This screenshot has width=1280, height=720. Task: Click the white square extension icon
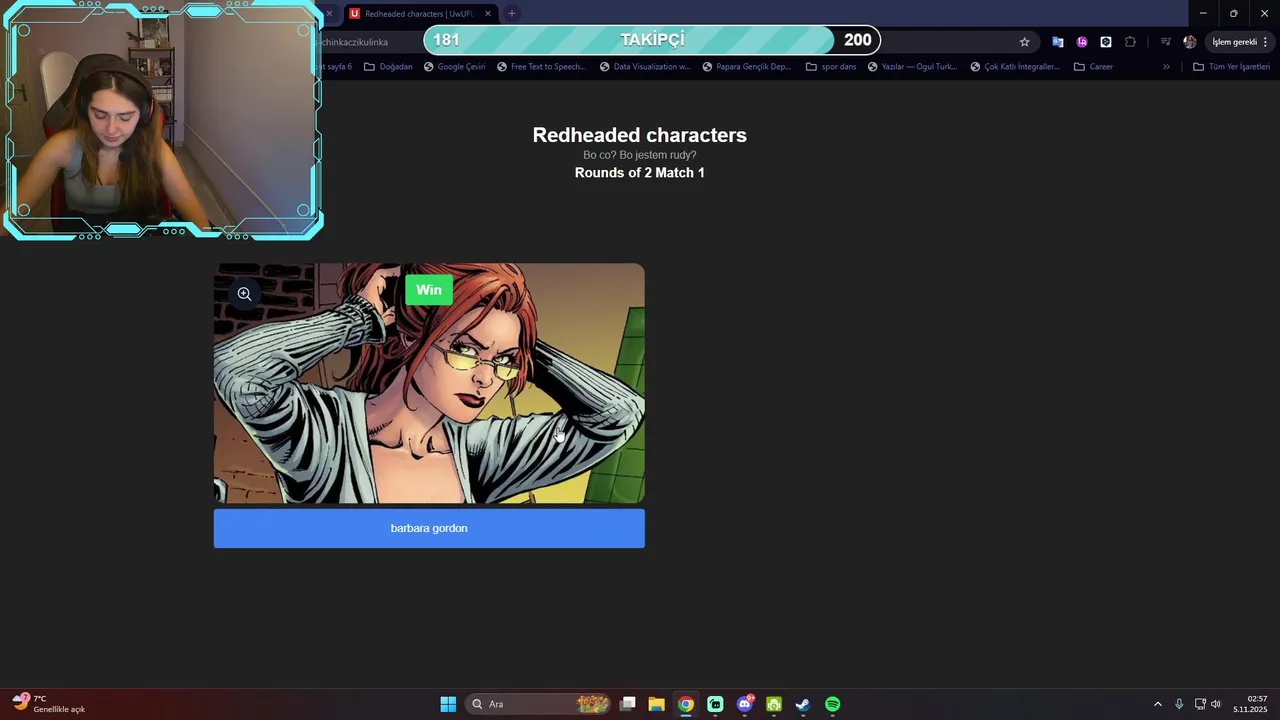[1106, 42]
